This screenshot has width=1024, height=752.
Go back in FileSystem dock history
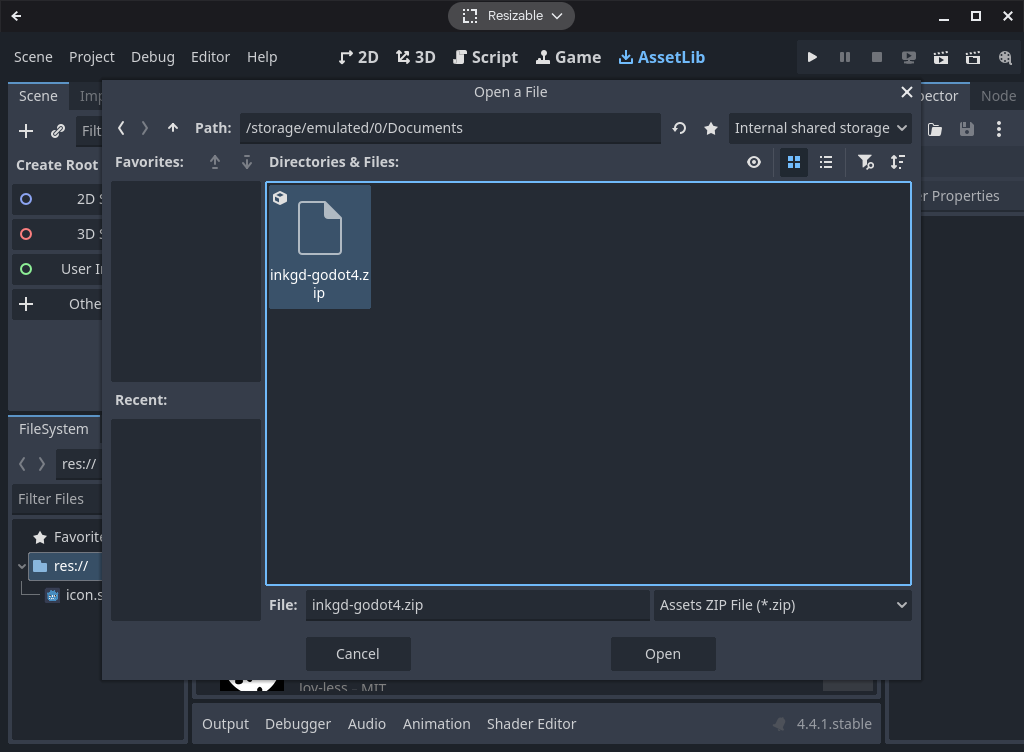tap(22, 463)
